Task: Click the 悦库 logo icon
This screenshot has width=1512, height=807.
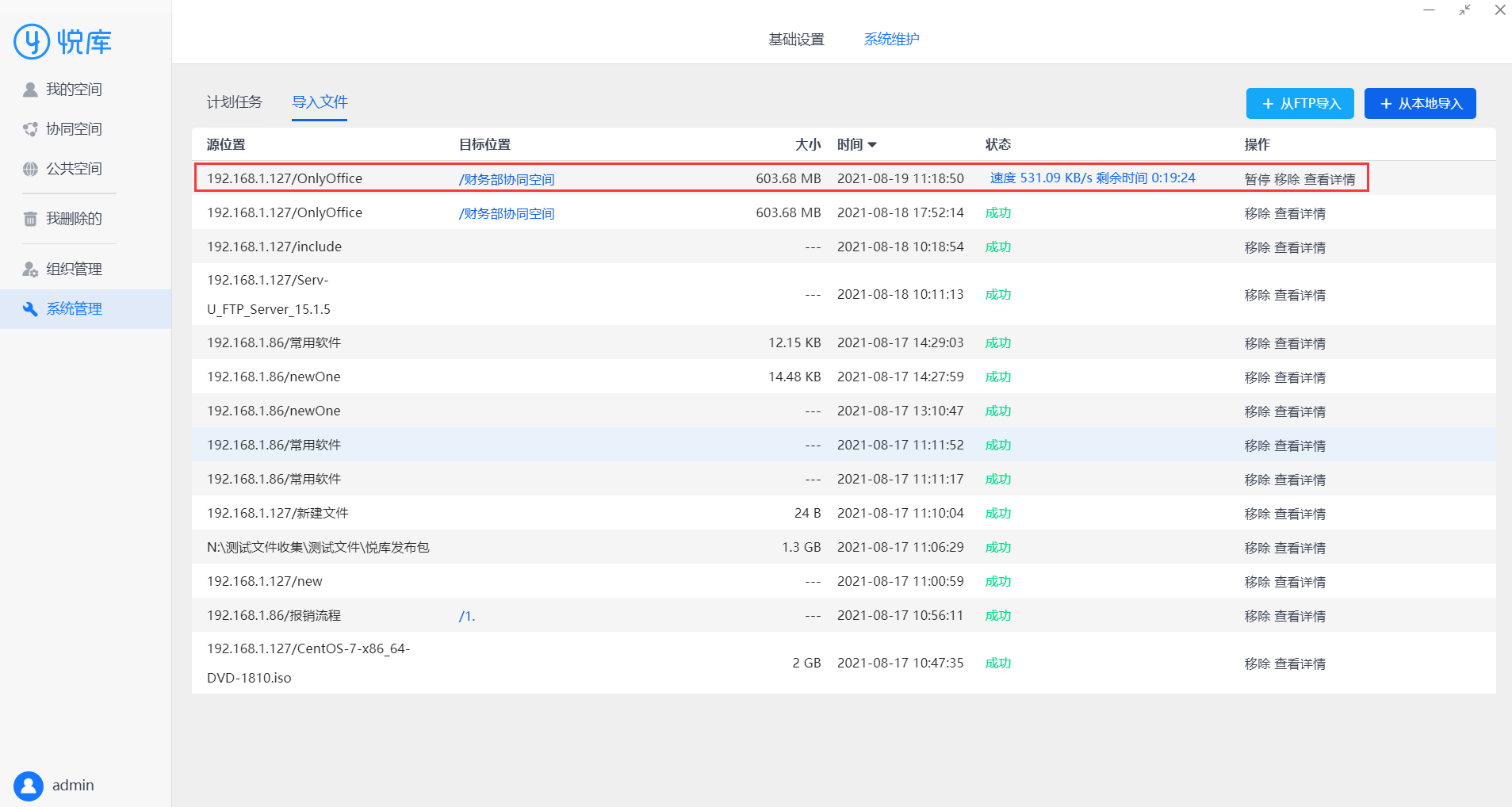Action: tap(32, 41)
